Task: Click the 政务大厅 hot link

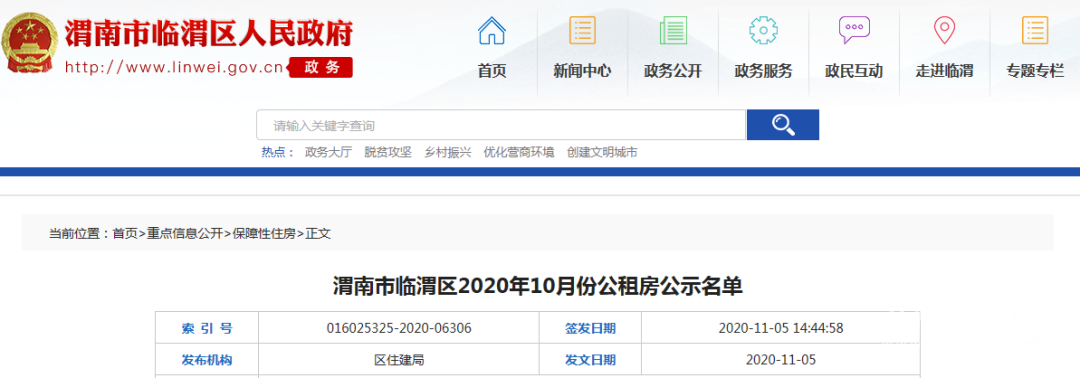Action: [x=328, y=153]
